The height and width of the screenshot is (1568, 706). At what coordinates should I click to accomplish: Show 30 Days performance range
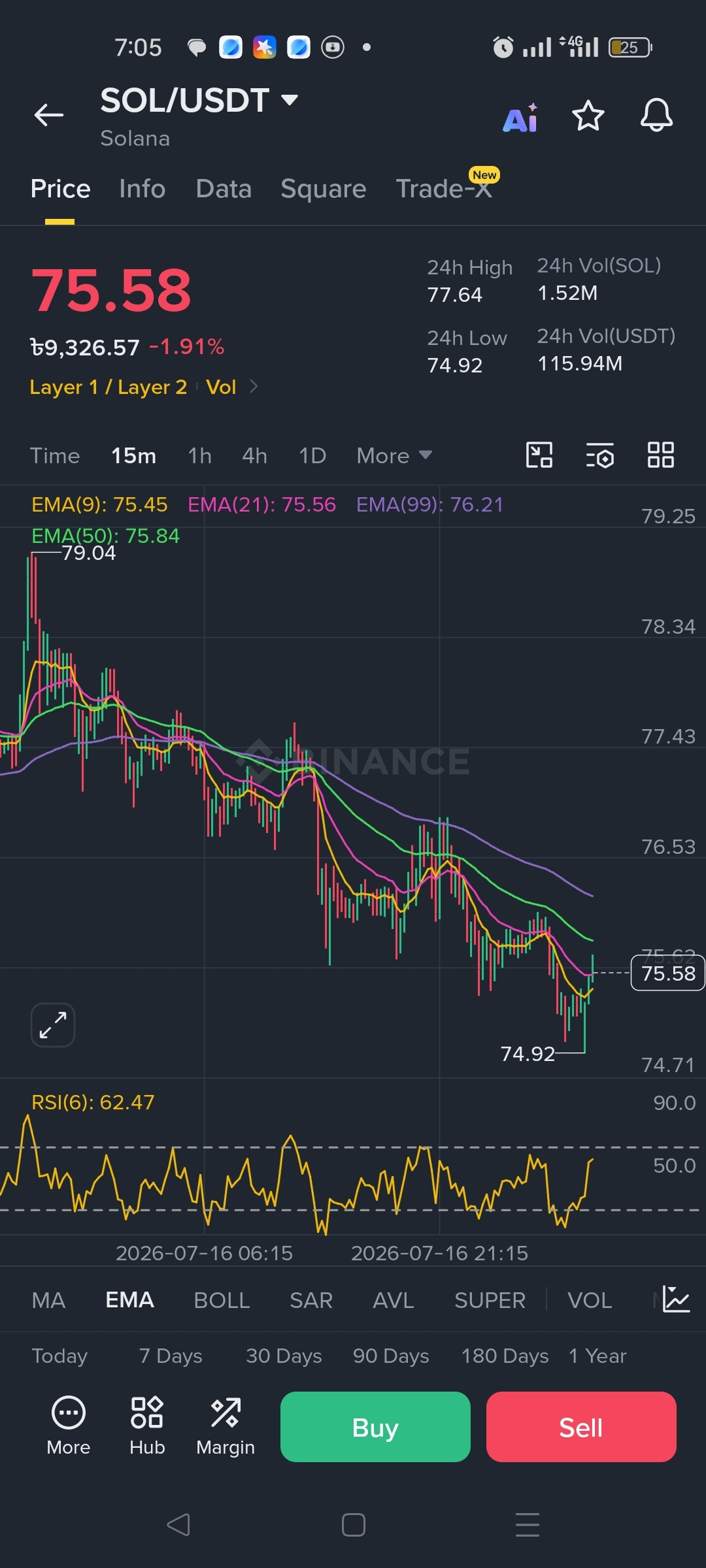coord(284,1356)
